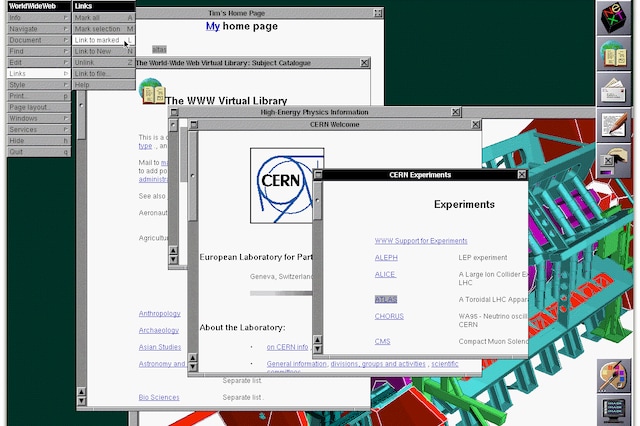The height and width of the screenshot is (426, 640).
Task: Click the terminal monitor dock icon
Action: click(614, 410)
